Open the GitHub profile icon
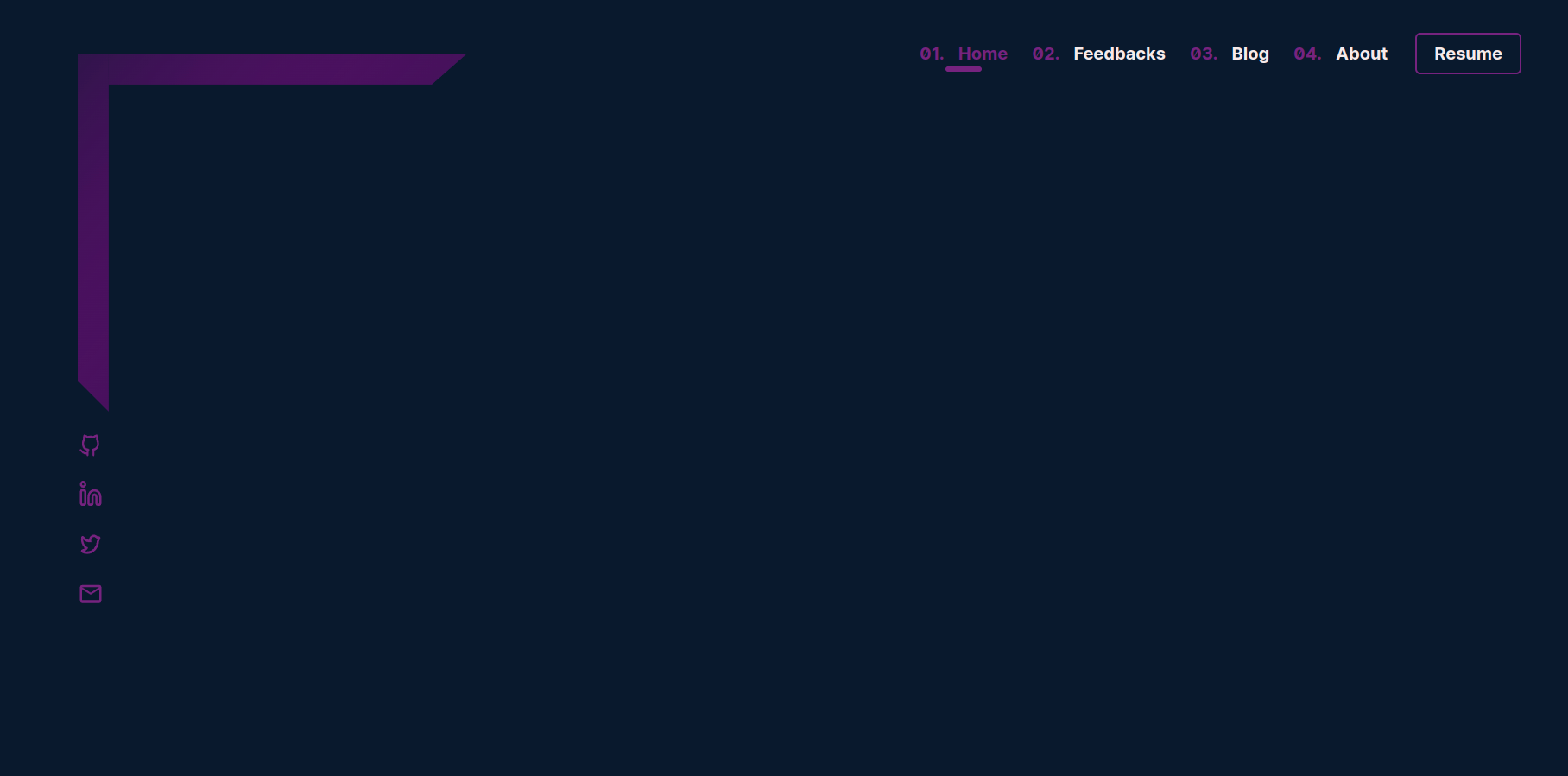1568x776 pixels. click(x=90, y=445)
